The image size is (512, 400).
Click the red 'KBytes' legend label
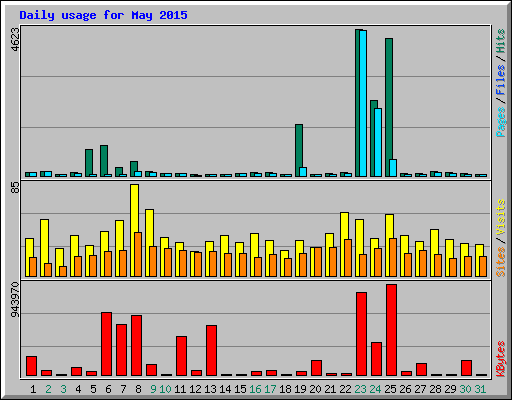click(x=501, y=359)
